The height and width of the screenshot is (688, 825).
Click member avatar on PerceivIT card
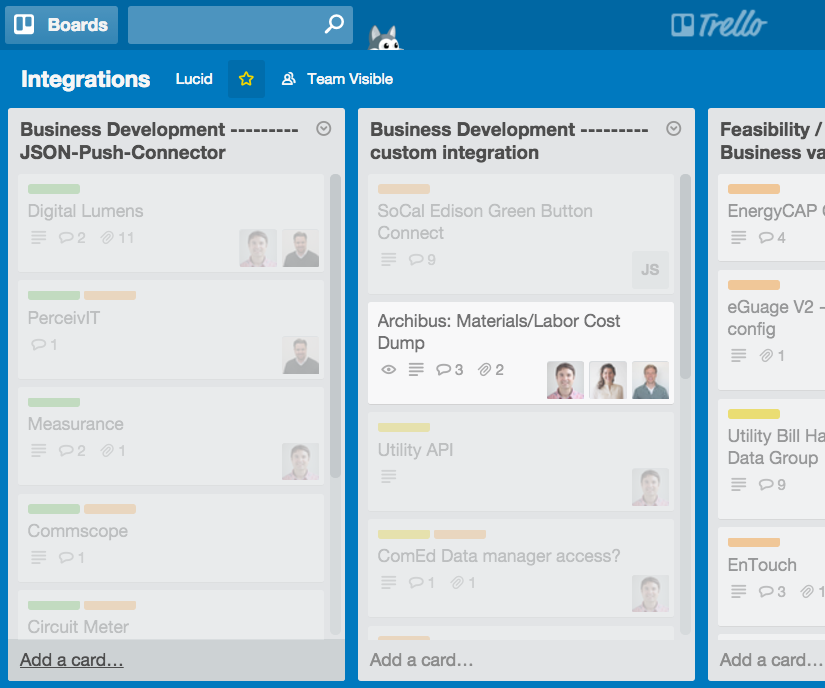pos(300,355)
